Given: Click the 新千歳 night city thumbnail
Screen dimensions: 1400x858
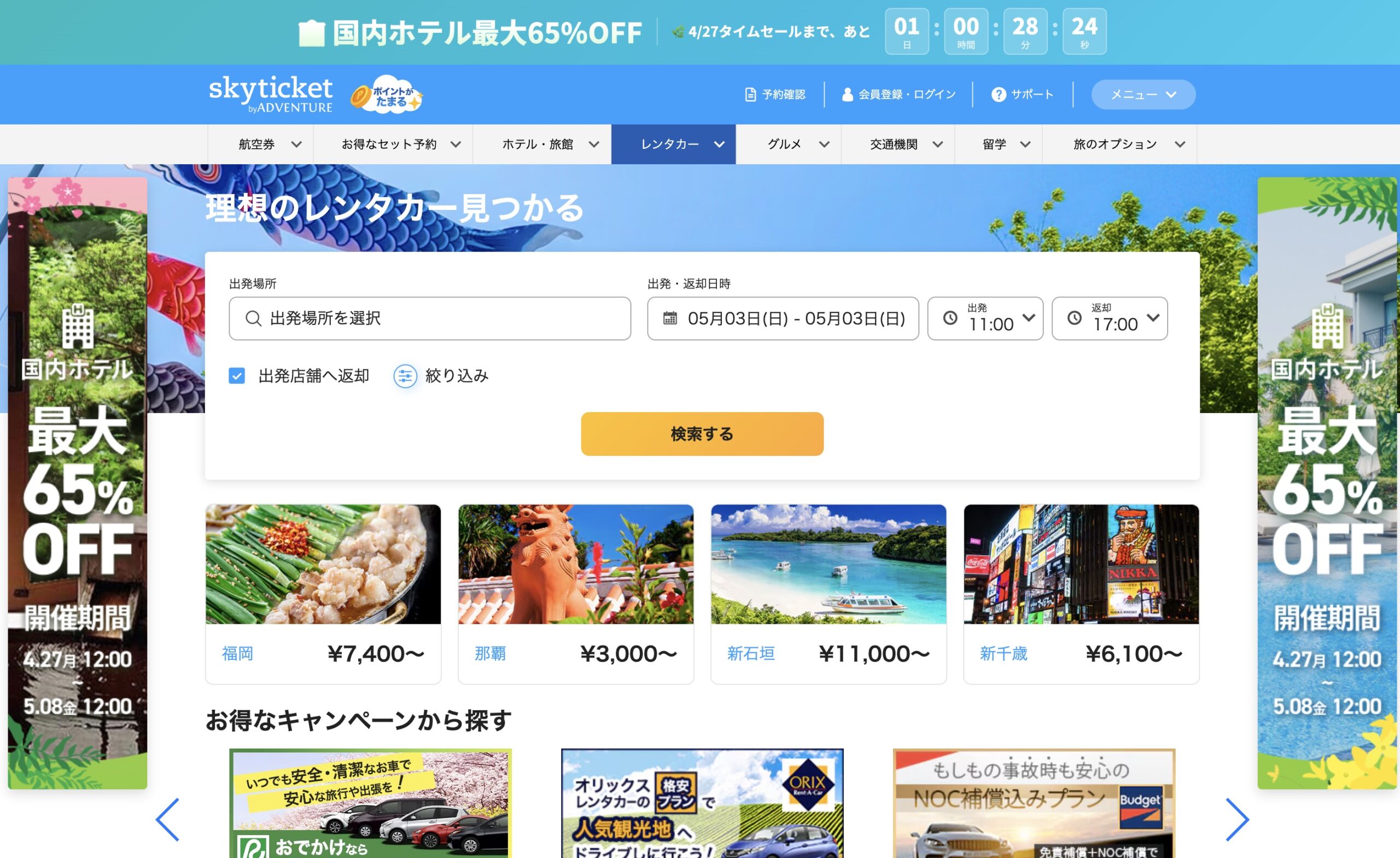Looking at the screenshot, I should (1081, 564).
